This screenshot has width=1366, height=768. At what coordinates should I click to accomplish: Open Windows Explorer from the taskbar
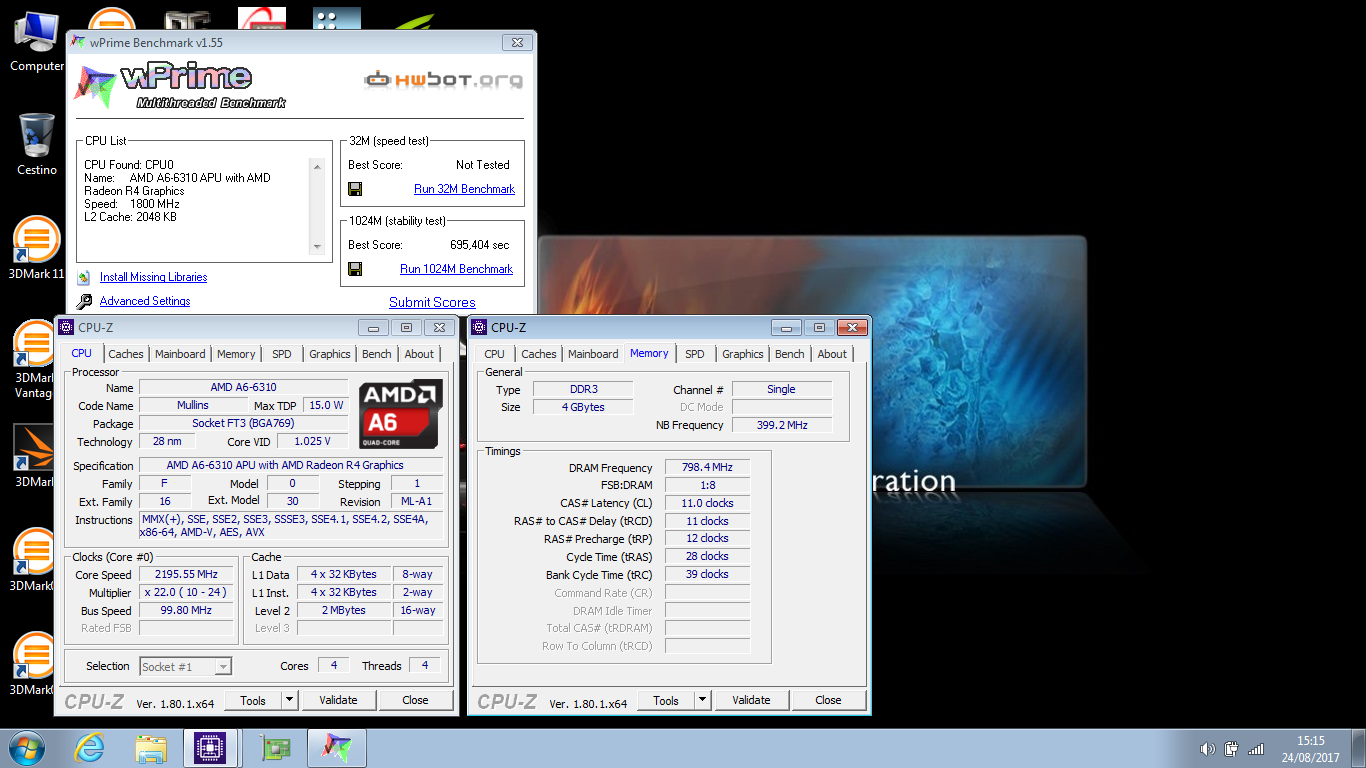point(151,748)
